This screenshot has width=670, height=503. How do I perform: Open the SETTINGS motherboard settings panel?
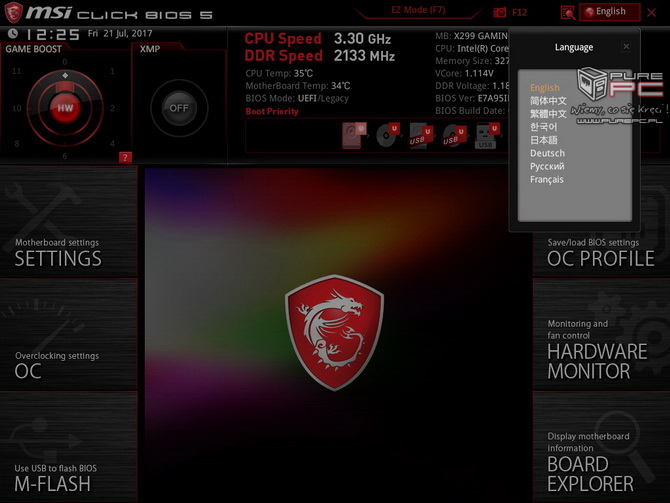(68, 221)
